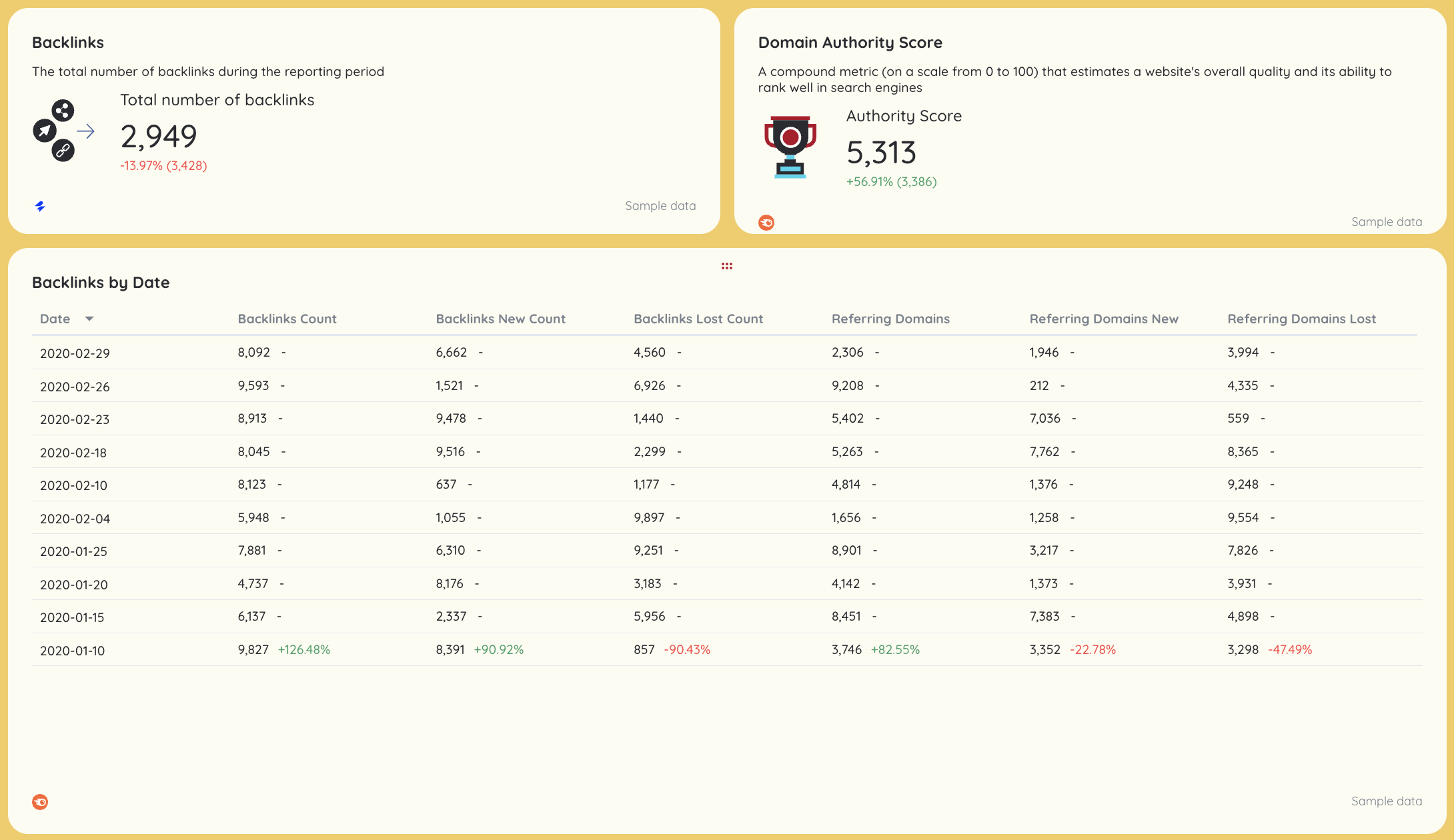Click the chain link icon in Backlinks graphic
Screen dimensions: 1454x840
[62, 151]
